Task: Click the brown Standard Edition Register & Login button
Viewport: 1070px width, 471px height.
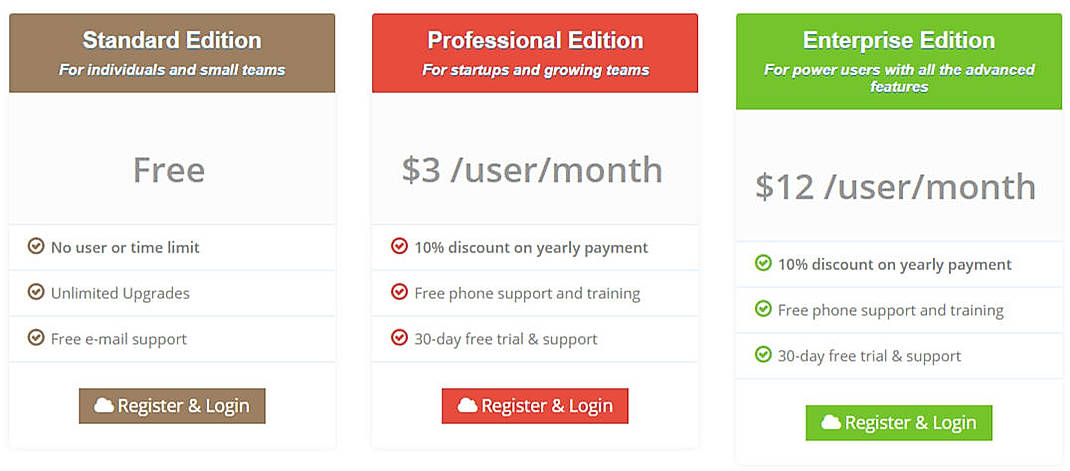Action: tap(172, 406)
